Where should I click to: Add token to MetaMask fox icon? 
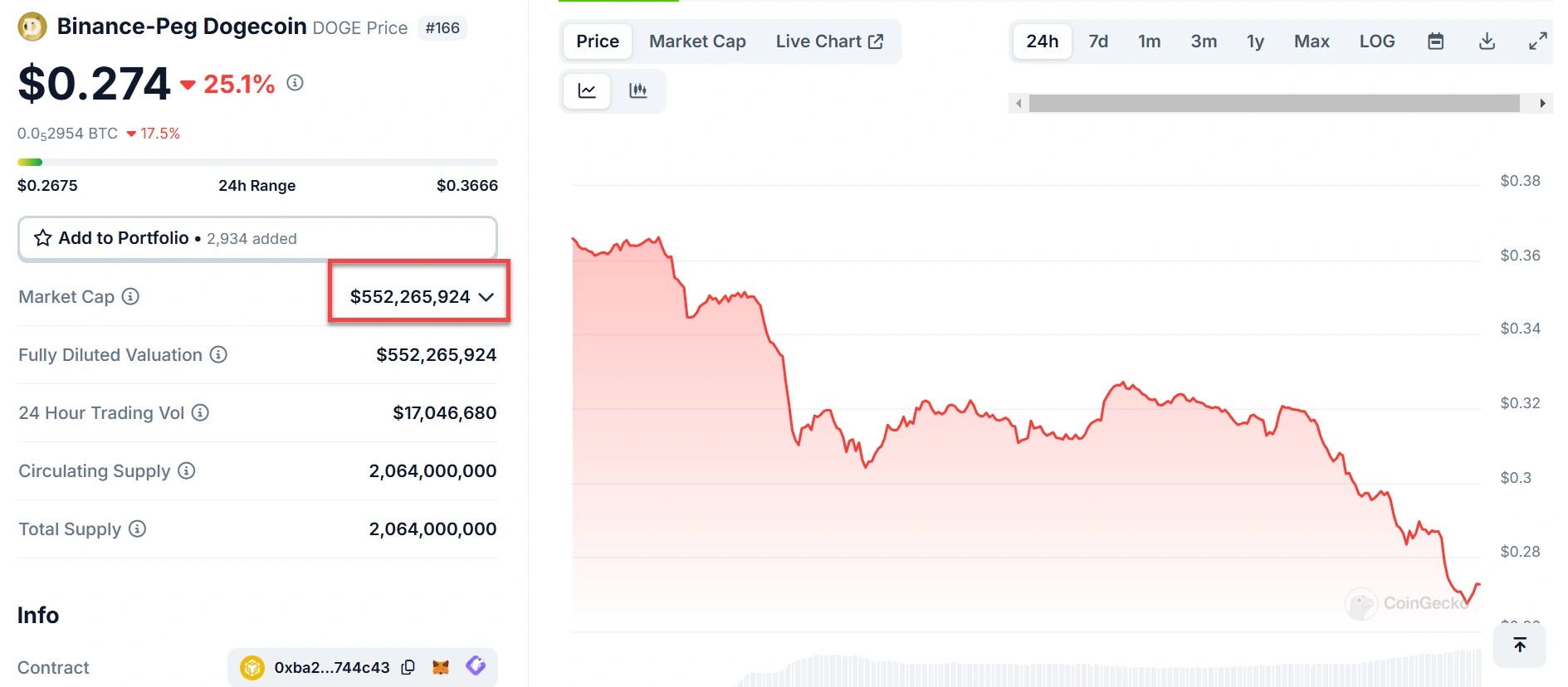click(441, 667)
